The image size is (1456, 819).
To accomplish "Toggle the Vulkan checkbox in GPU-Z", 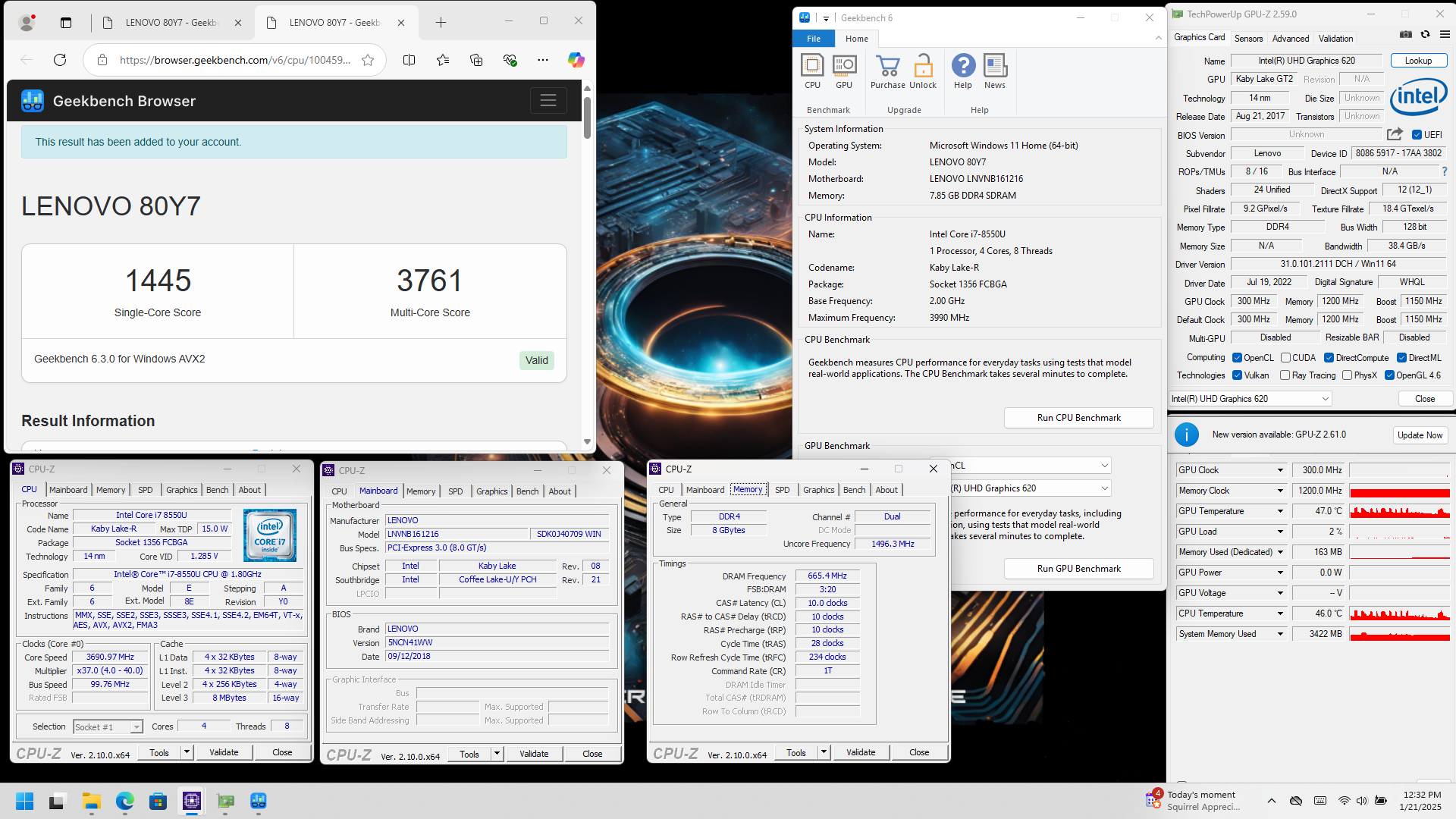I will 1237,375.
